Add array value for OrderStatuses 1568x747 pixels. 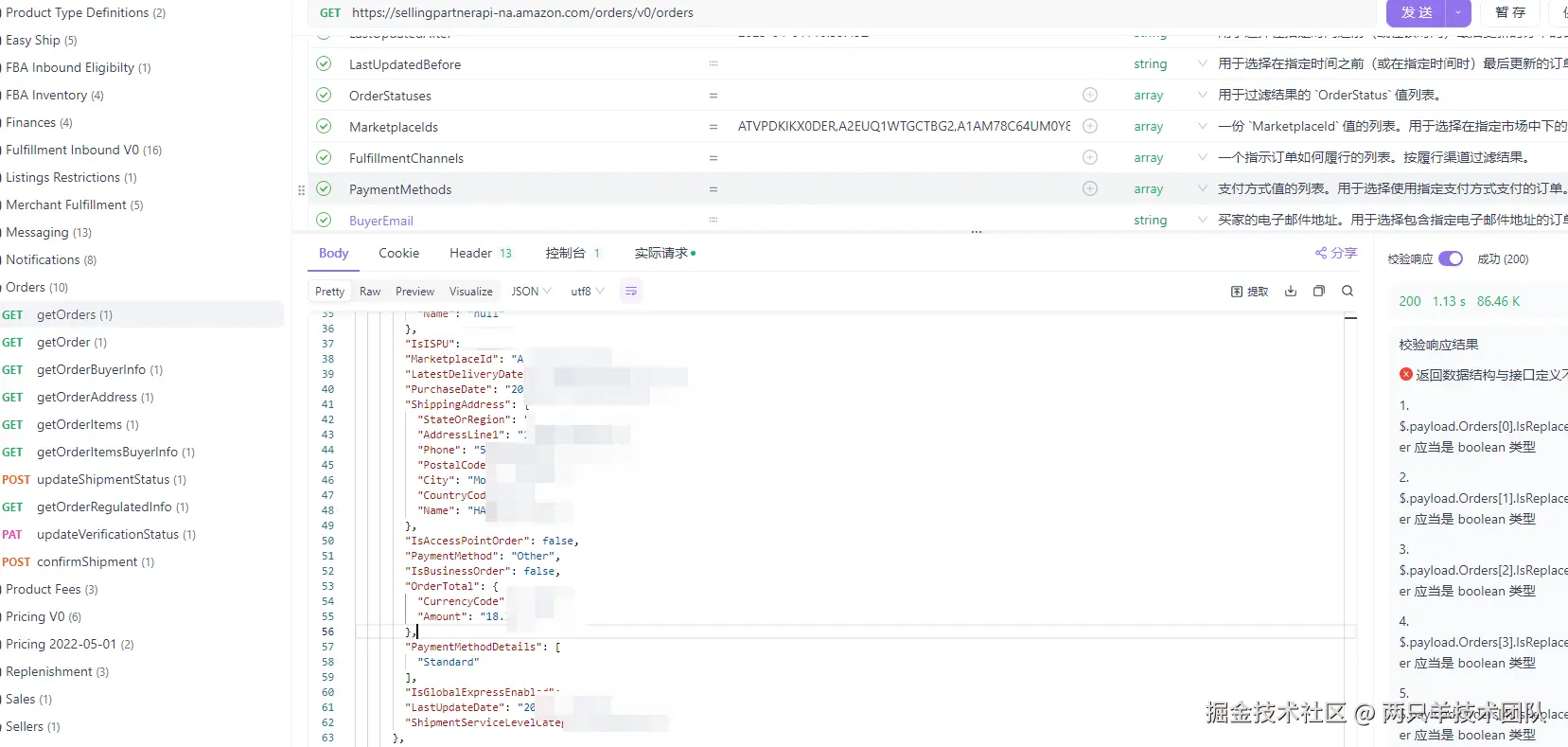(x=1090, y=95)
